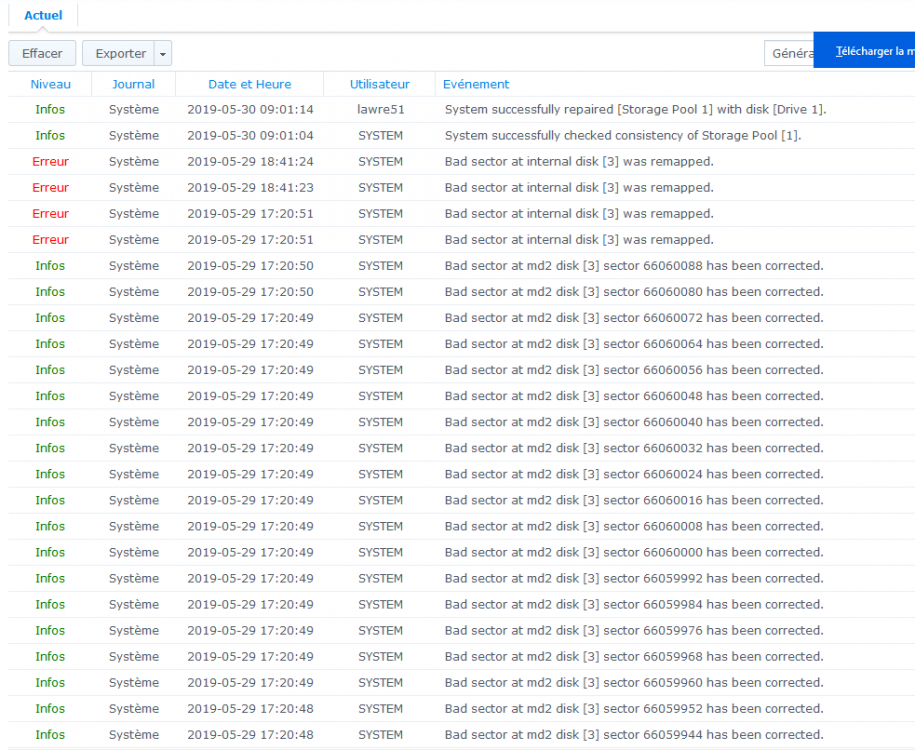Select the sector 66059968 corrected event

tap(462, 657)
